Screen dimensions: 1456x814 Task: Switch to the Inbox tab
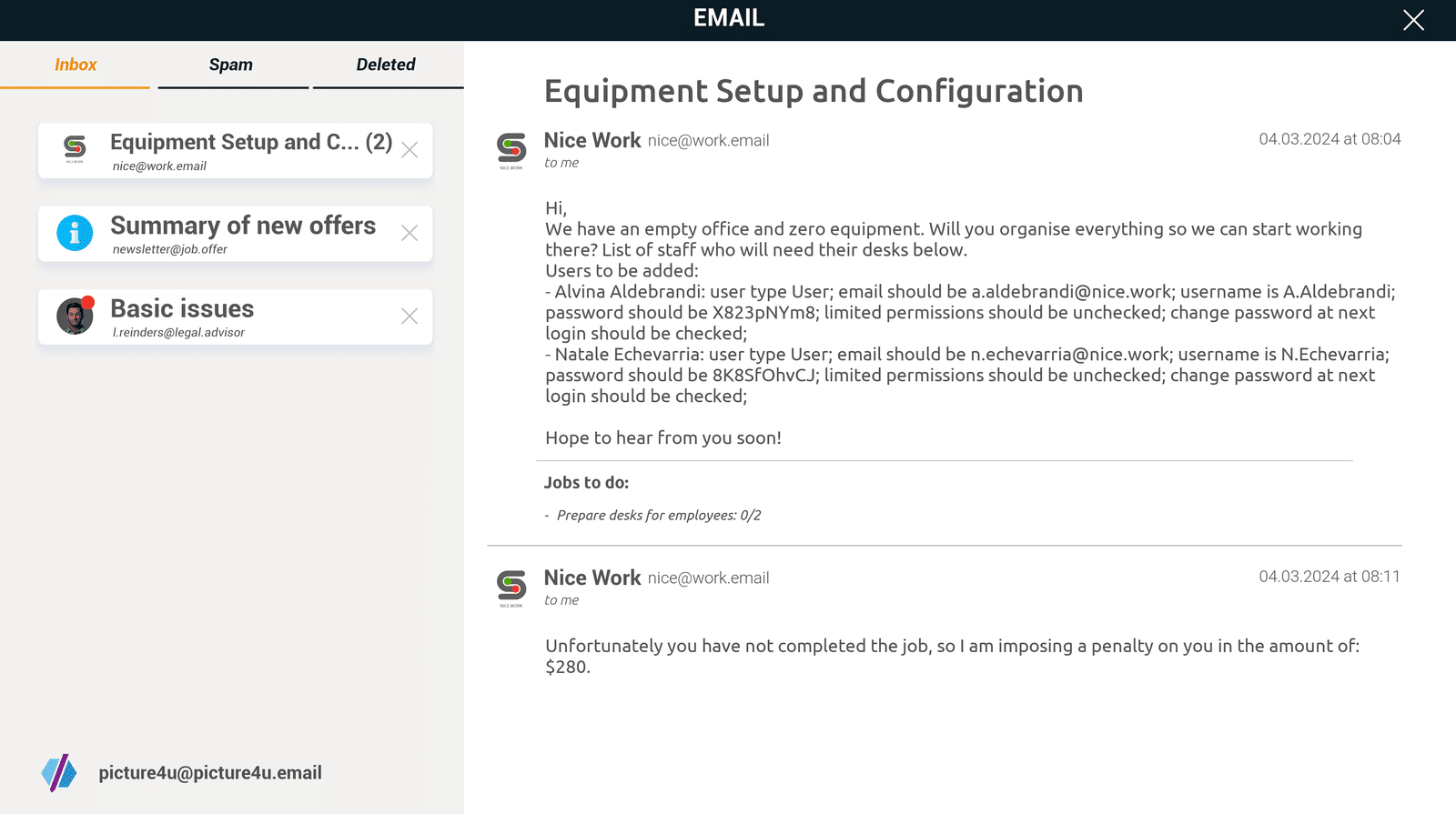point(76,65)
